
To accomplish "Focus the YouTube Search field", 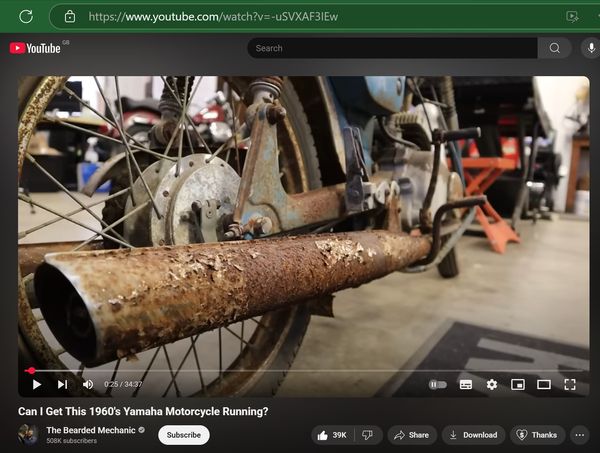I will tap(392, 48).
